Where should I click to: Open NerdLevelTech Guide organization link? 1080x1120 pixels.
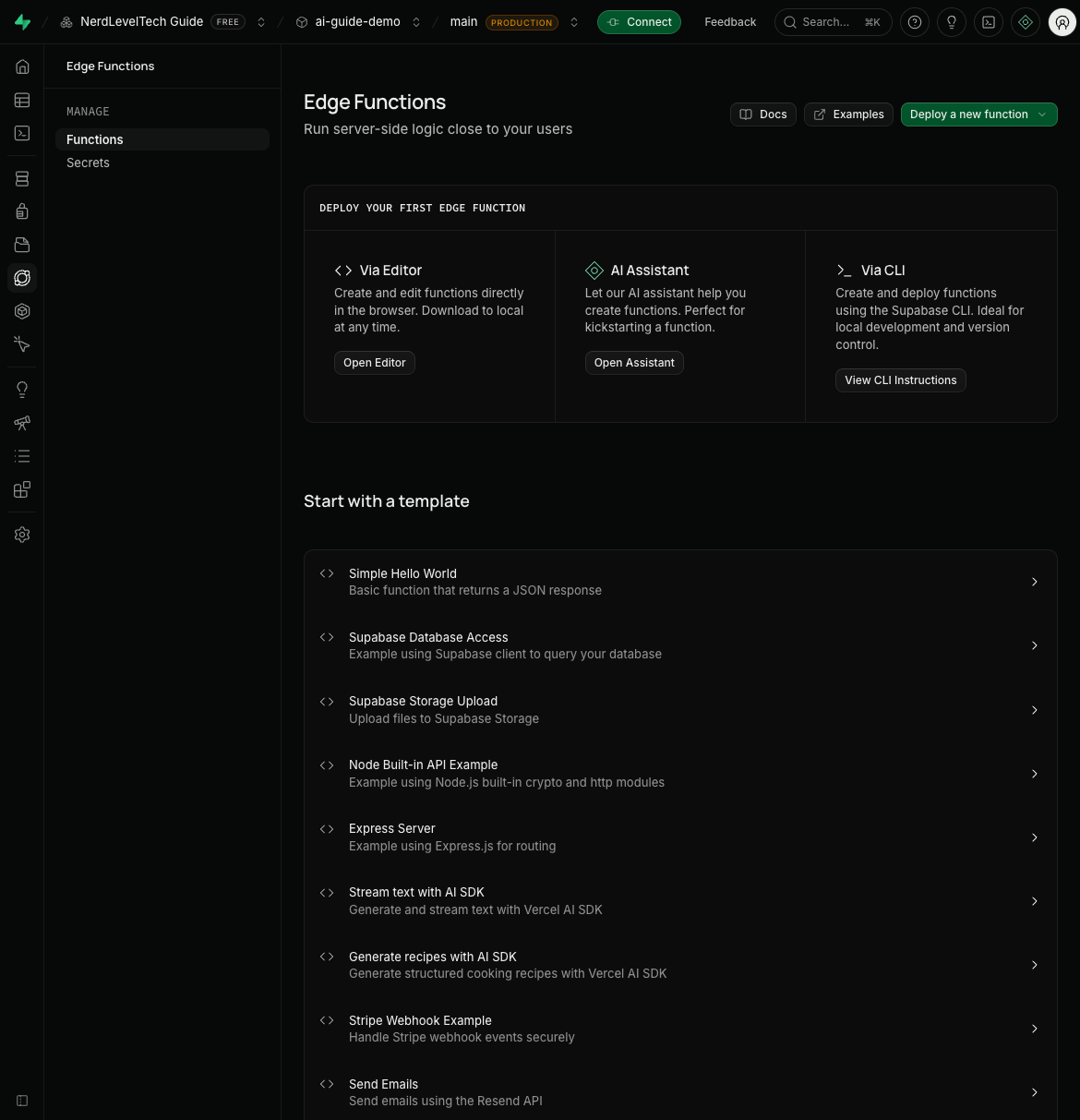click(141, 22)
